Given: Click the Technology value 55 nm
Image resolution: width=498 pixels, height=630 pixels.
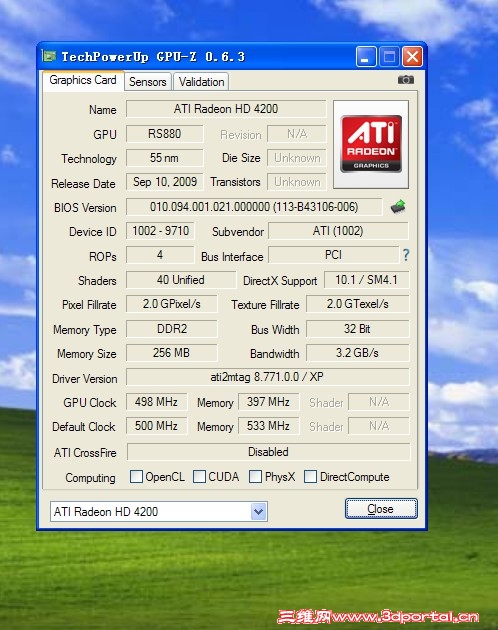Looking at the screenshot, I should click(x=164, y=158).
